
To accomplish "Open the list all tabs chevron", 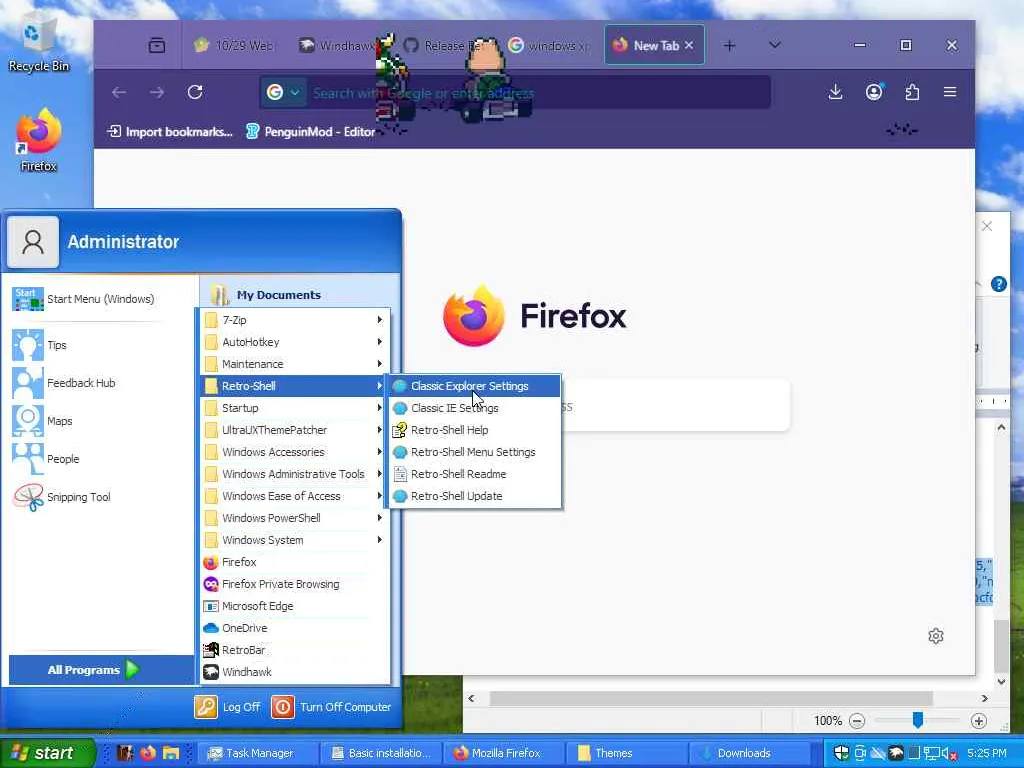I will coord(775,45).
